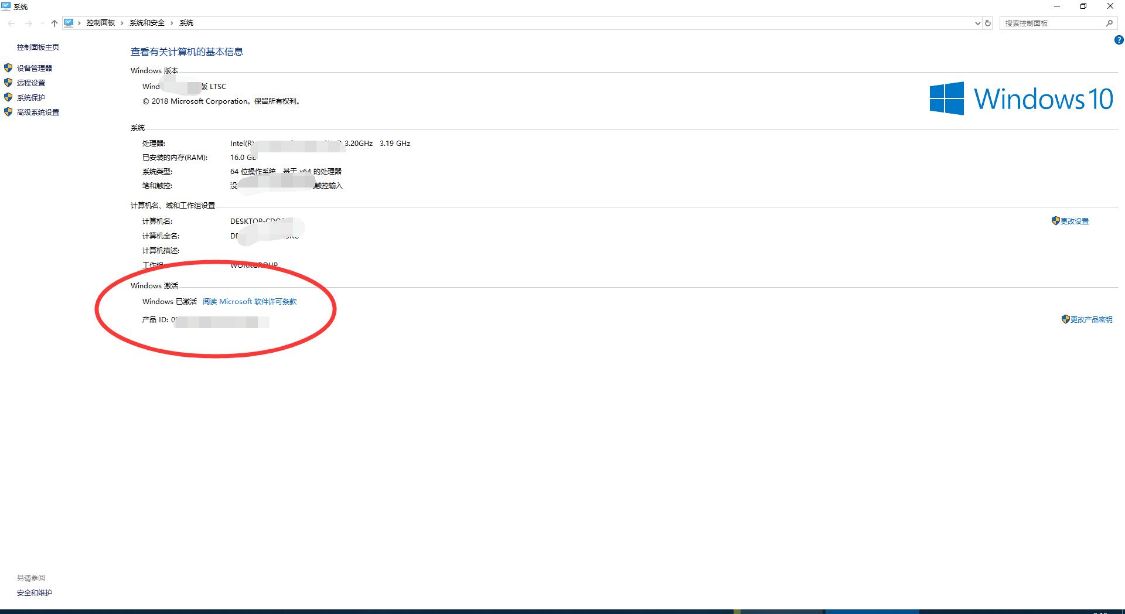Screen dimensions: 1125x614
Task: Refresh the address bar location
Action: [988, 23]
